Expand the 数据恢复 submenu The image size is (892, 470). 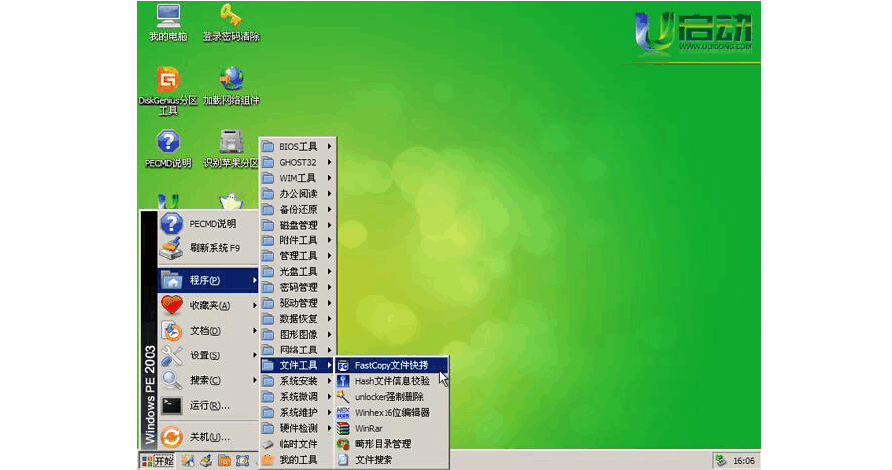tap(297, 319)
